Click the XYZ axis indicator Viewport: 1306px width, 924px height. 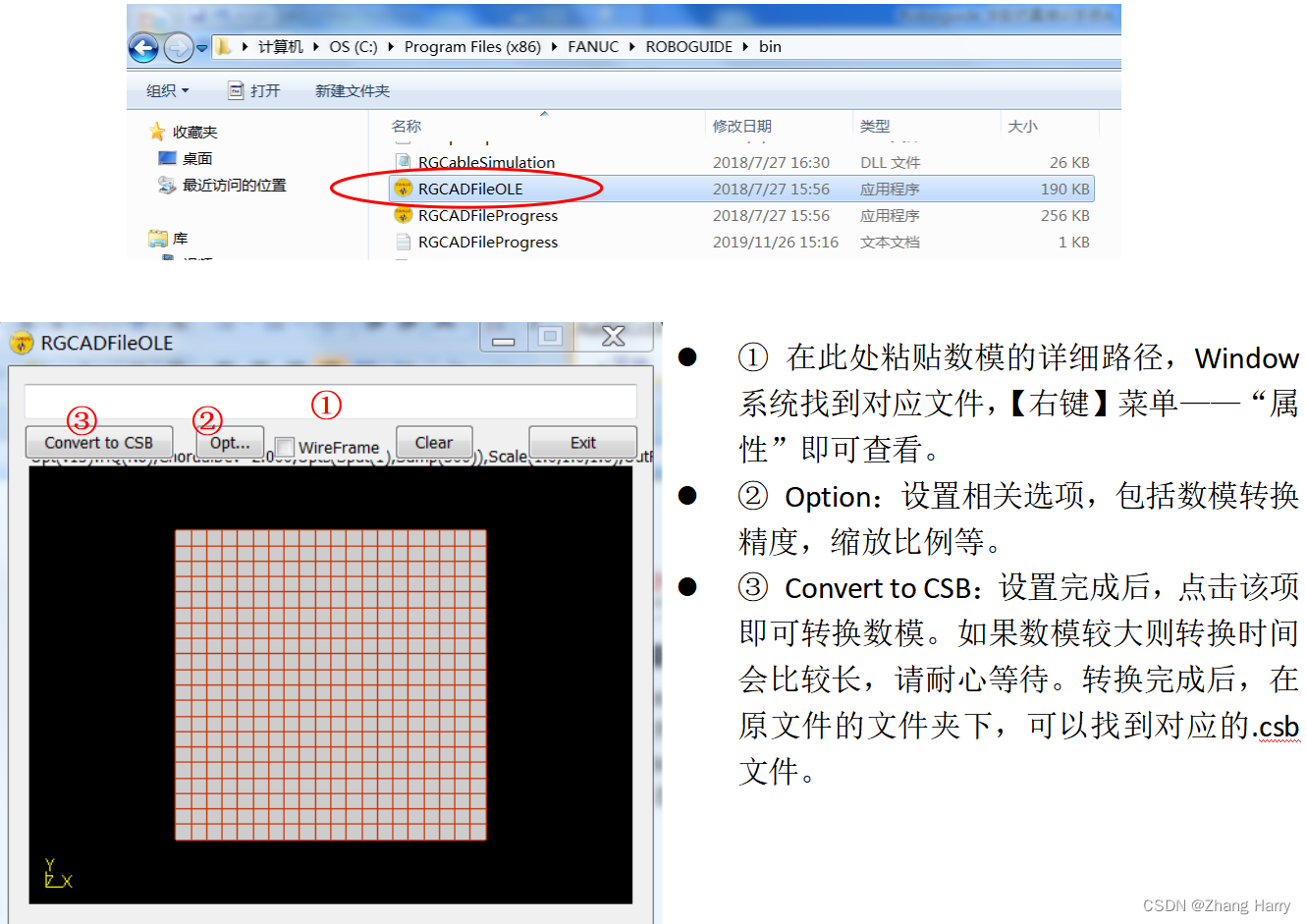pos(58,874)
